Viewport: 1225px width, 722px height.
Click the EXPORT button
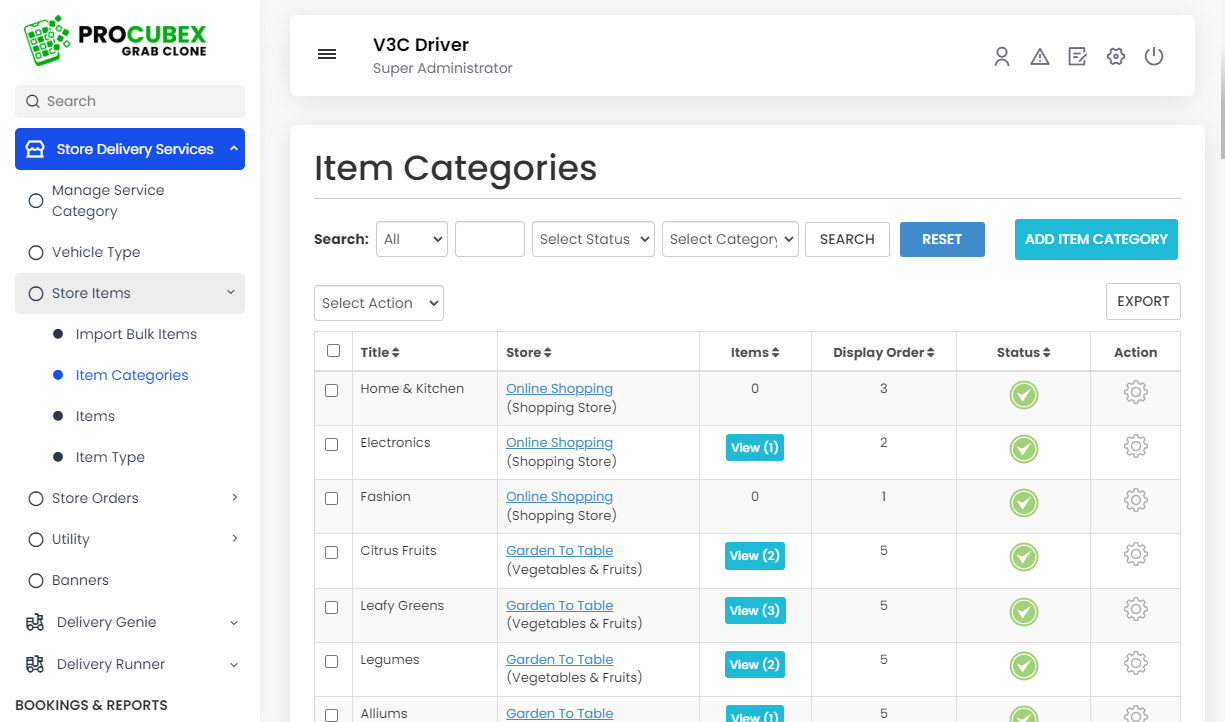(x=1143, y=301)
